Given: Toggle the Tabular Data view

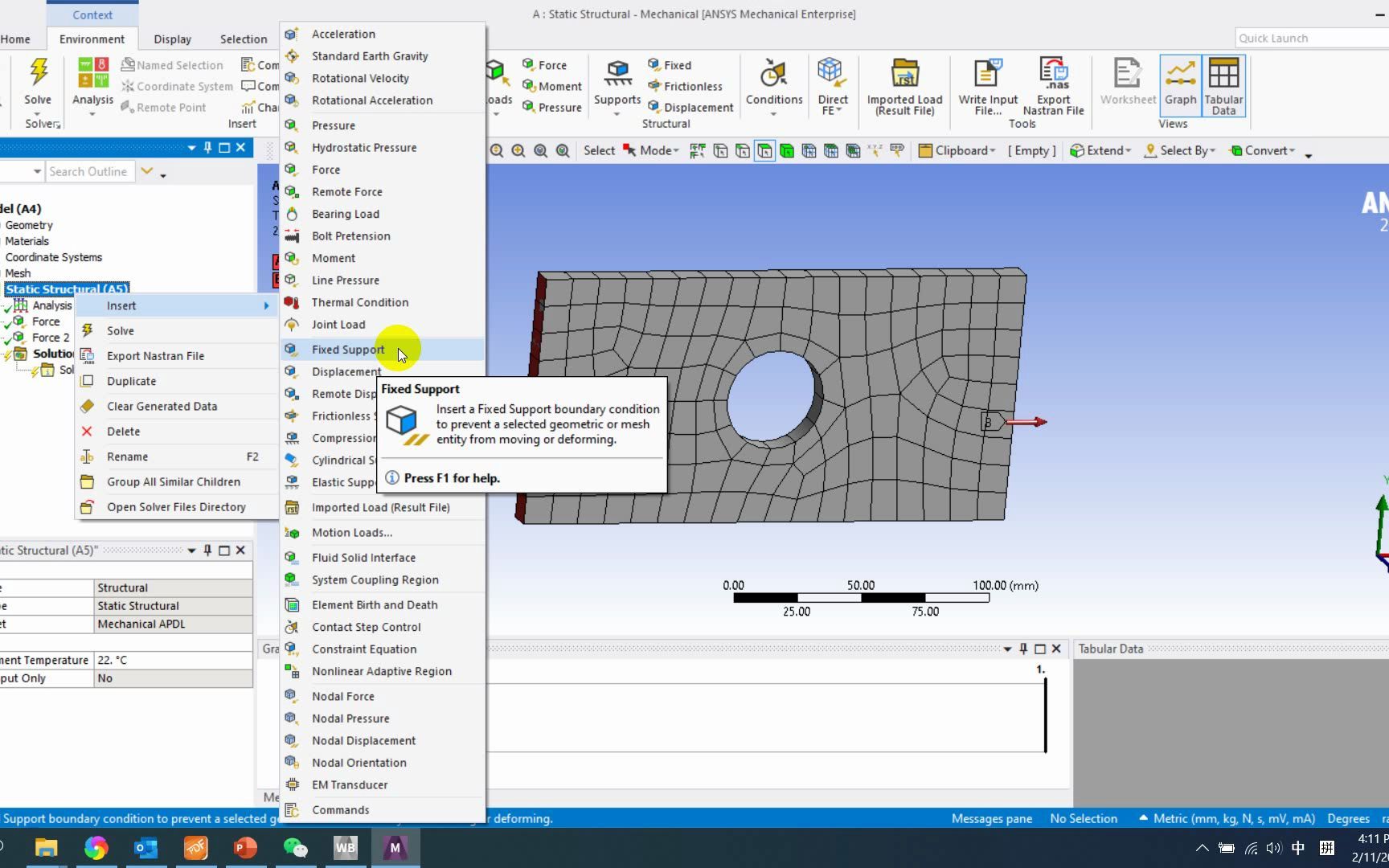Looking at the screenshot, I should pos(1223,86).
